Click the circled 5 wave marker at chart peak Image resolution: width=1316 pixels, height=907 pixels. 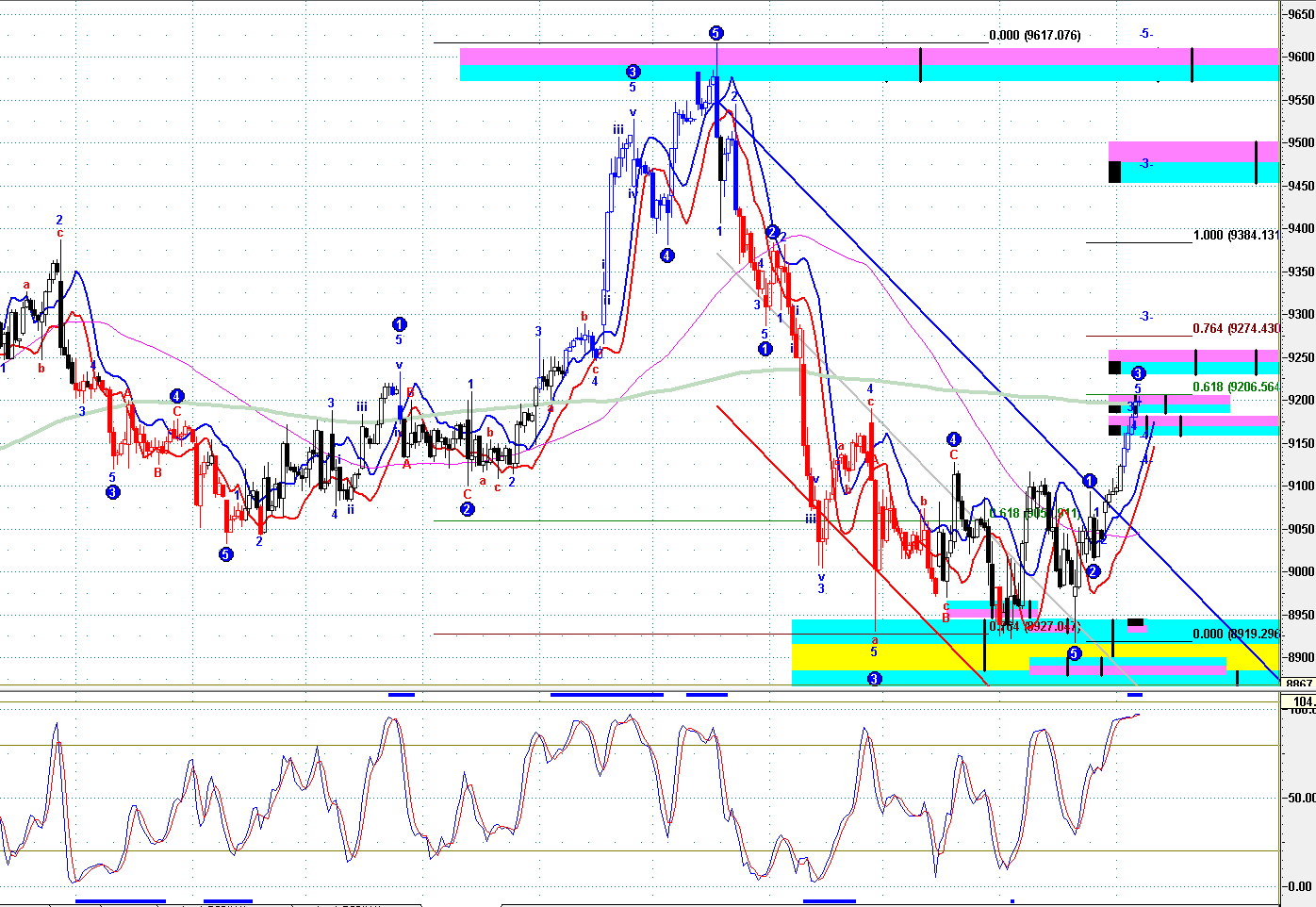(x=716, y=33)
